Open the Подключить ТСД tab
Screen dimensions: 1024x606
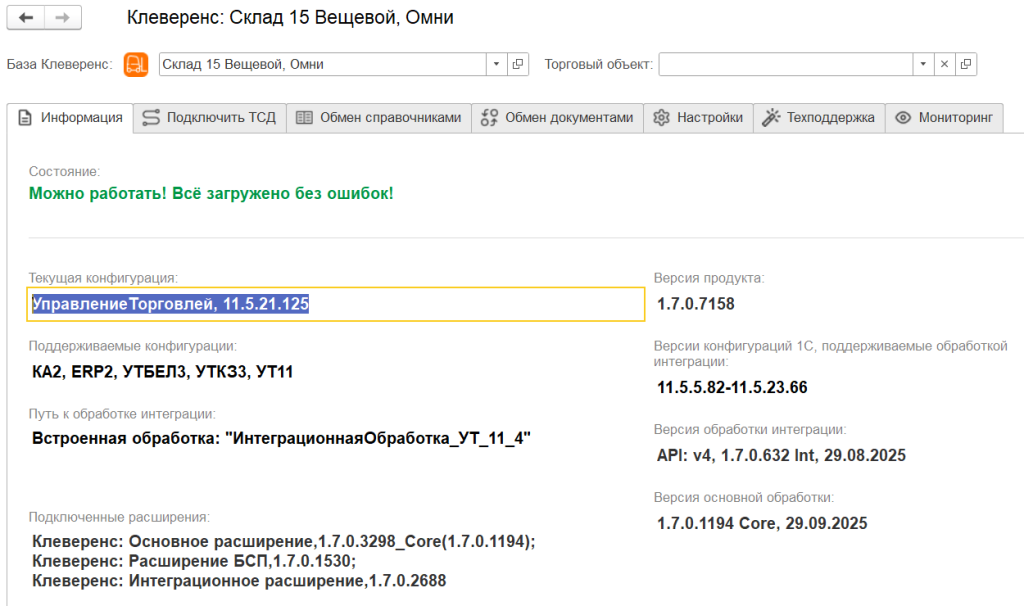coord(209,117)
